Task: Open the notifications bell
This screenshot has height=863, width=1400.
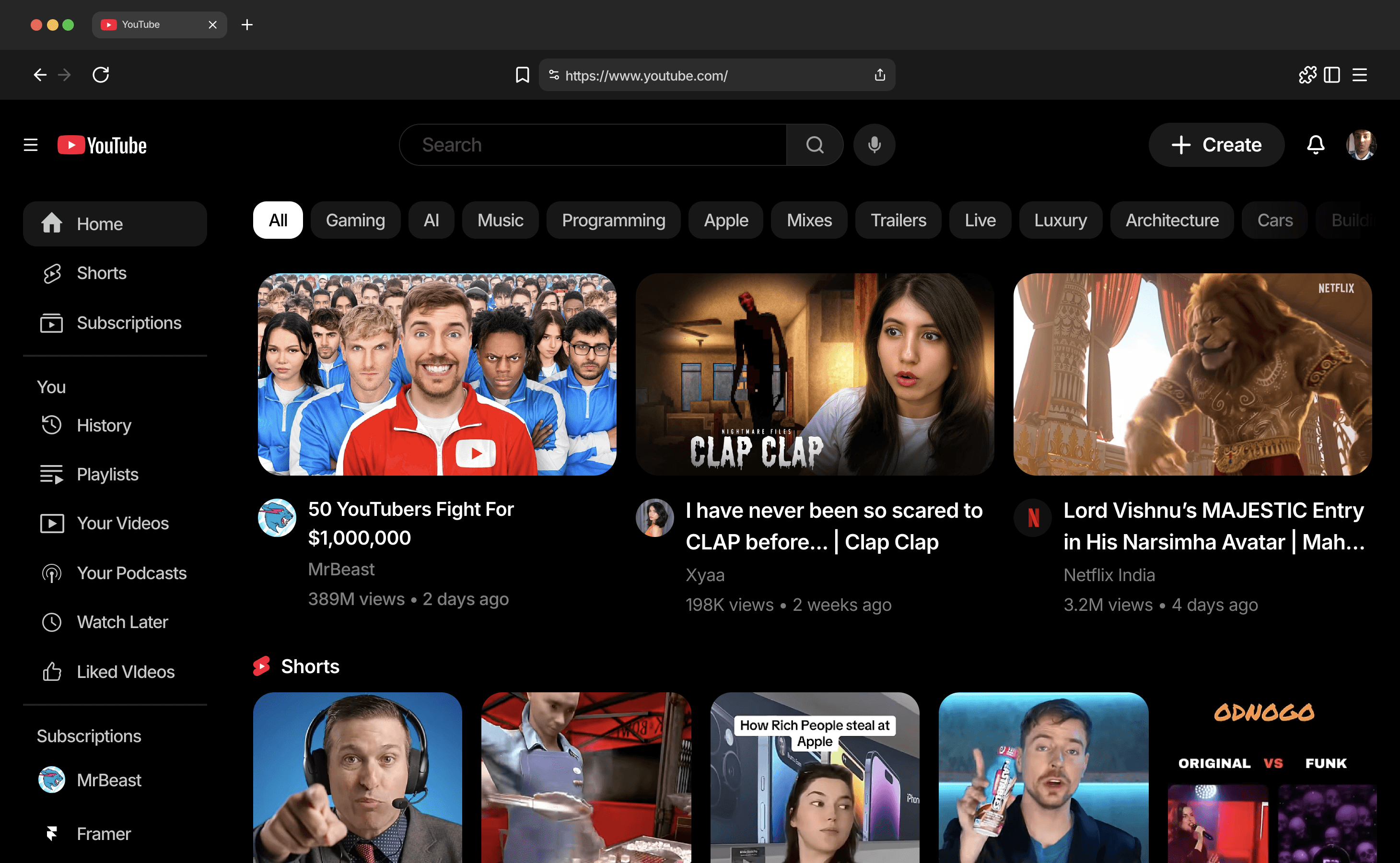Action: [x=1316, y=145]
